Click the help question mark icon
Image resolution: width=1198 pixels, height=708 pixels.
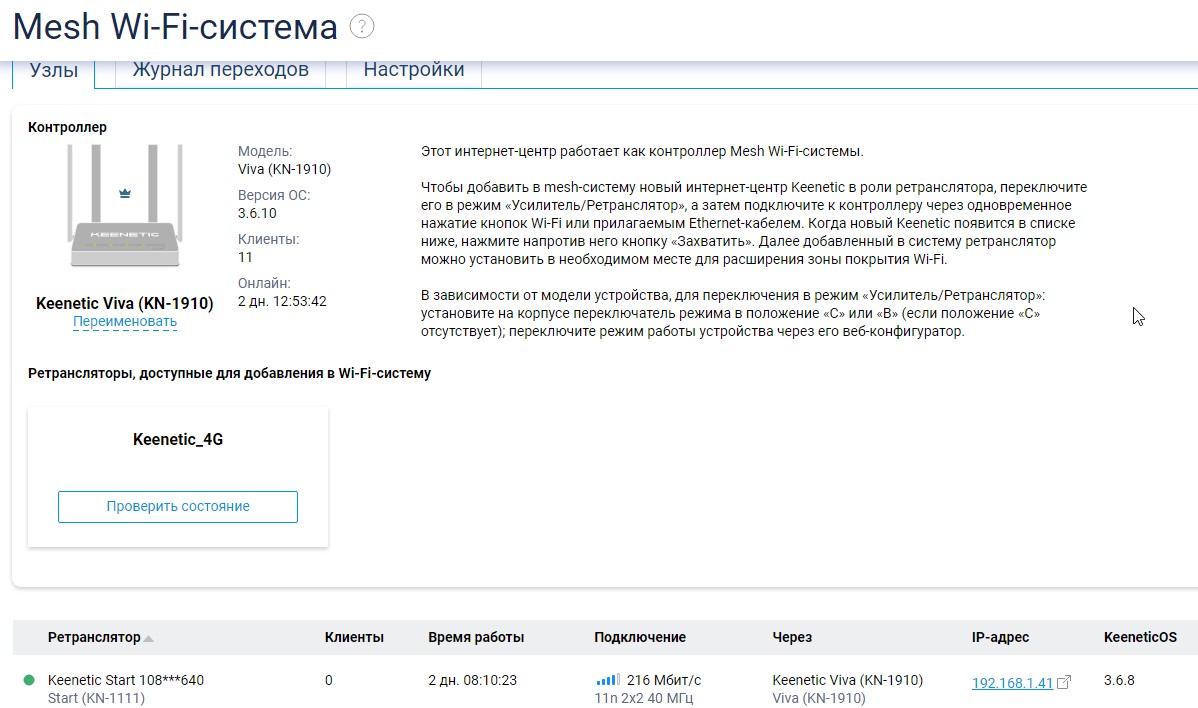[362, 27]
